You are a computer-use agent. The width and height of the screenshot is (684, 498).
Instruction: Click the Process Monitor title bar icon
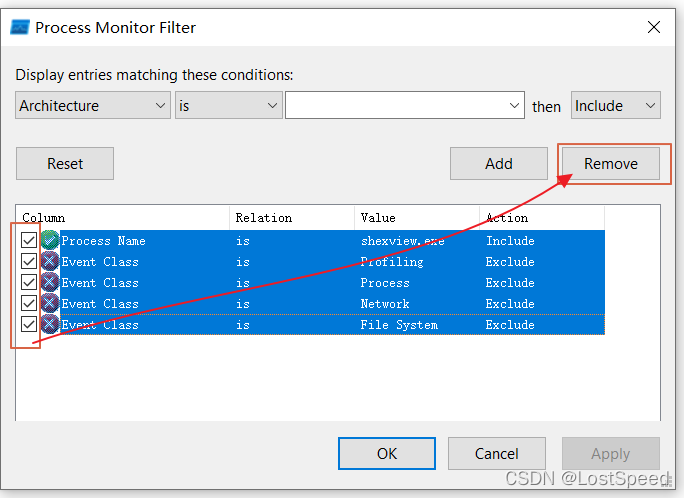[20, 27]
